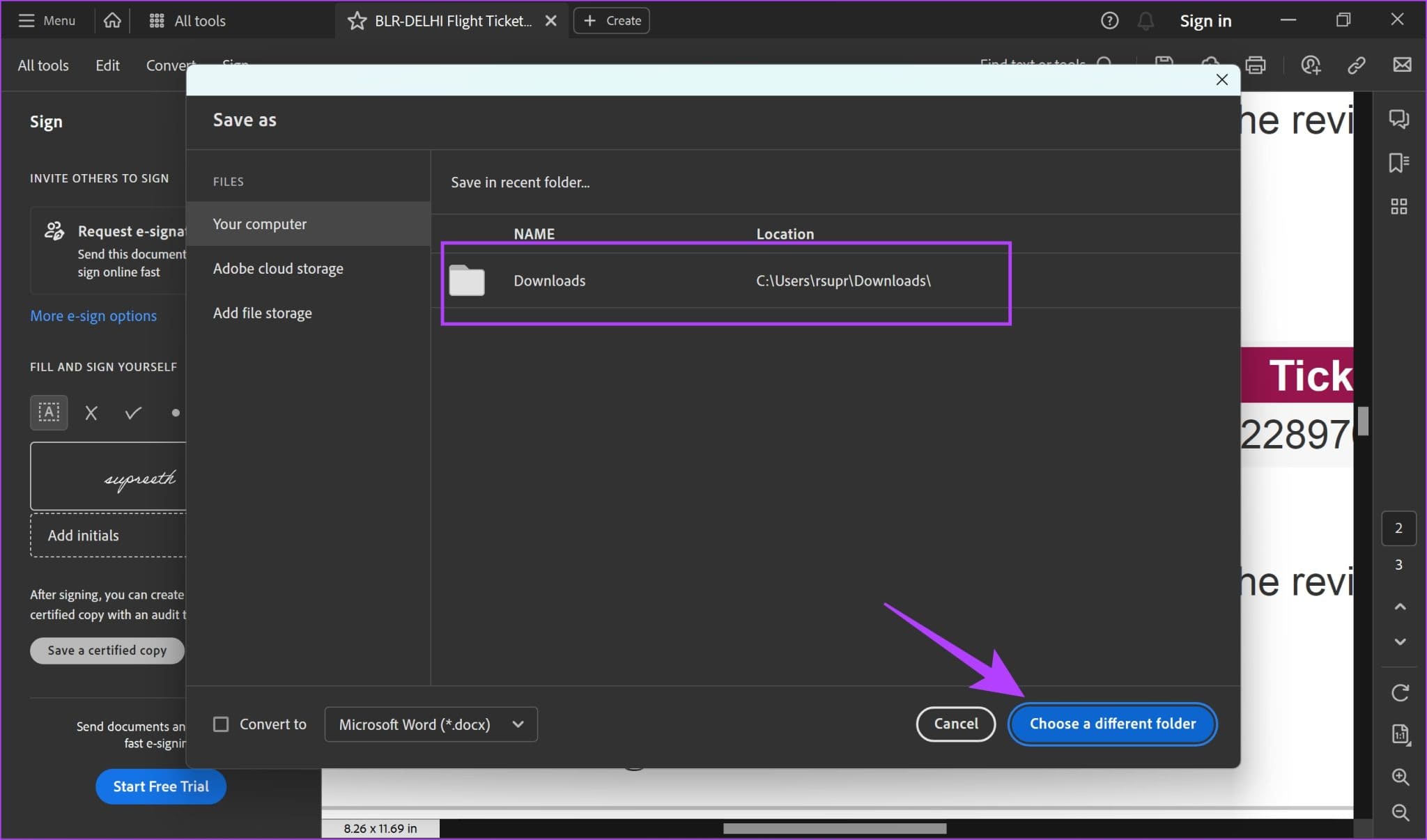Click the dot signature icon
Screen dimensions: 1427x840
[x=175, y=412]
